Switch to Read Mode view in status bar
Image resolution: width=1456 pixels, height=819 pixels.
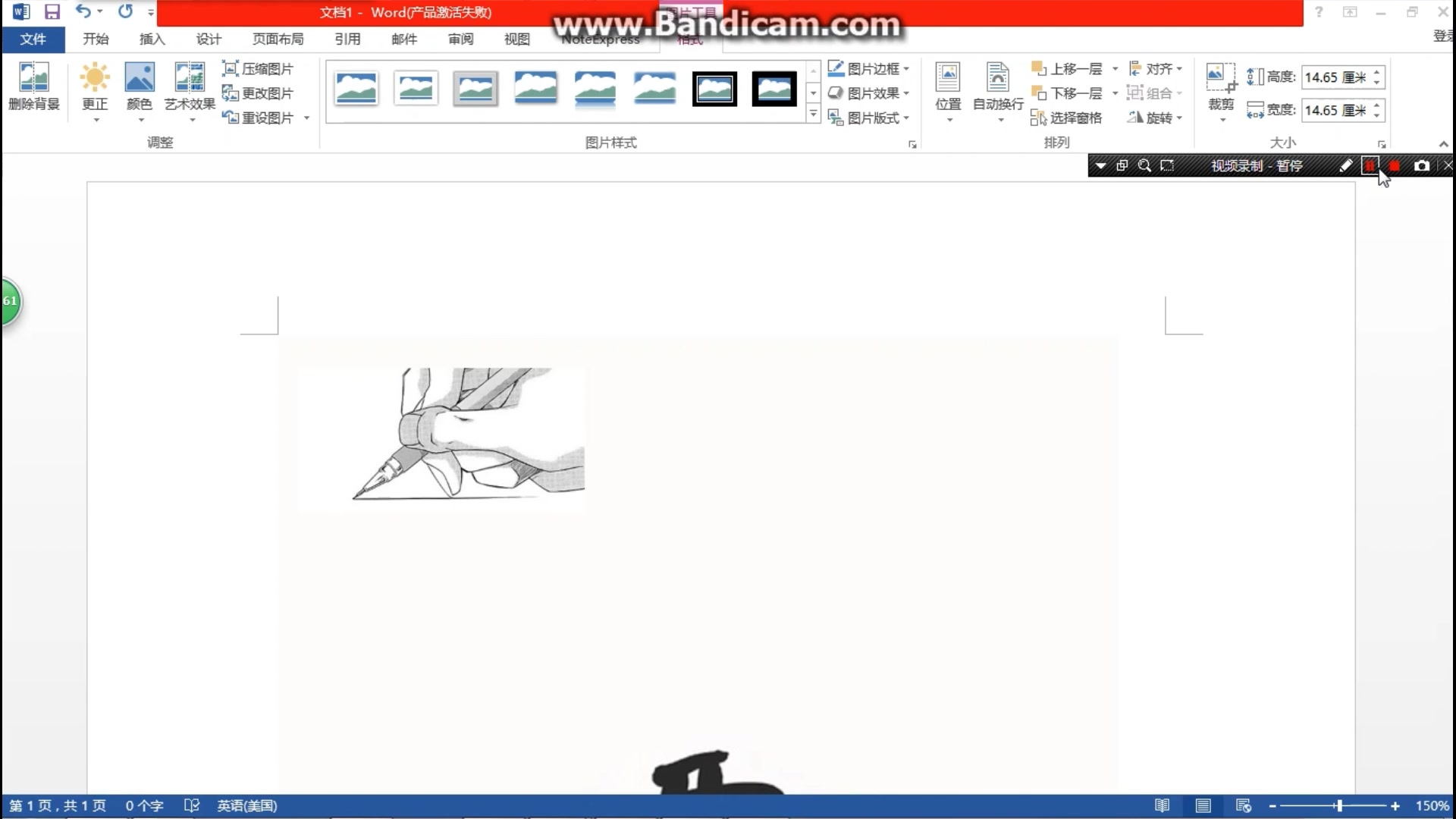click(x=1162, y=805)
